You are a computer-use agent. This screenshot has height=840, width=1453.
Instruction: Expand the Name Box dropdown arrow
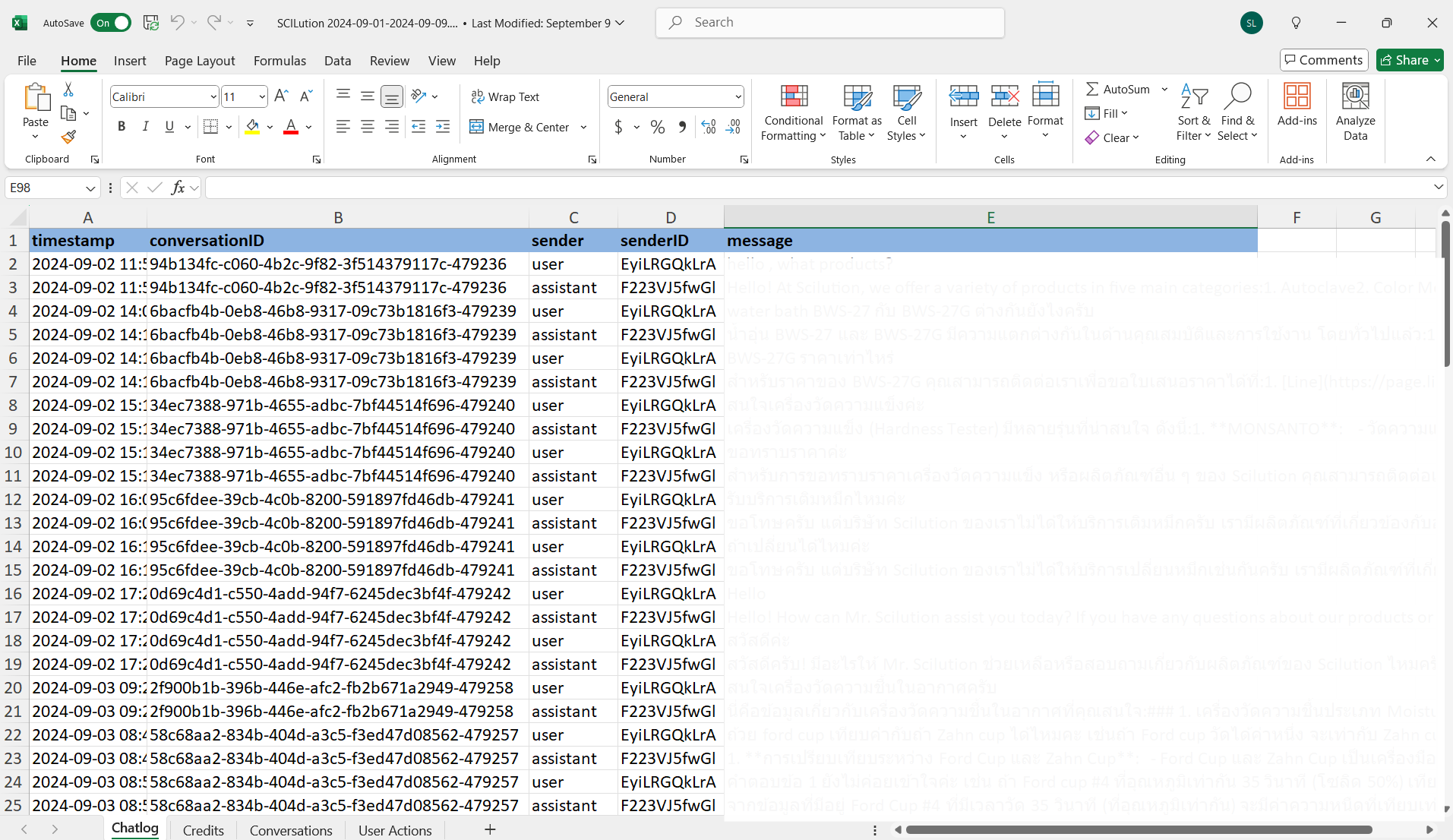[x=90, y=188]
